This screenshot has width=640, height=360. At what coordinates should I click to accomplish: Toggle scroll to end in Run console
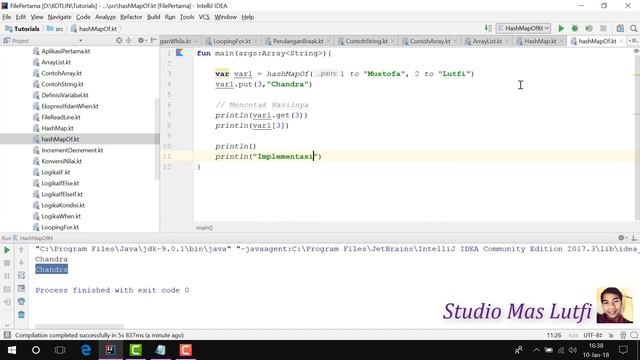tap(21, 289)
